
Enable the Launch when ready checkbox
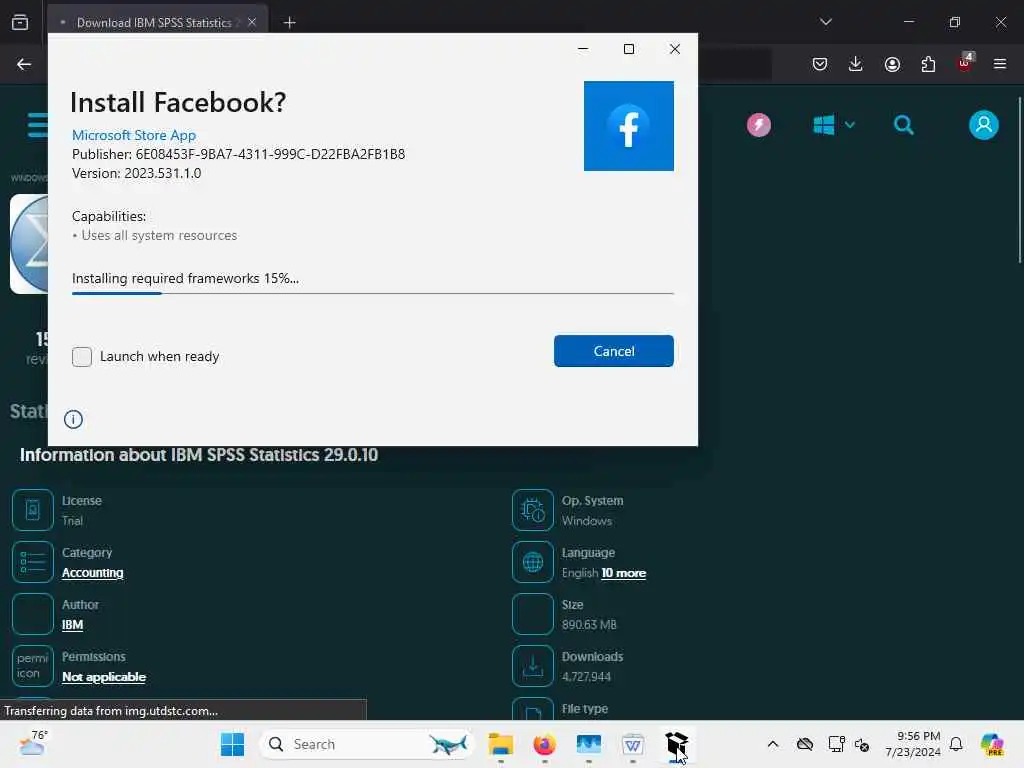pos(82,357)
